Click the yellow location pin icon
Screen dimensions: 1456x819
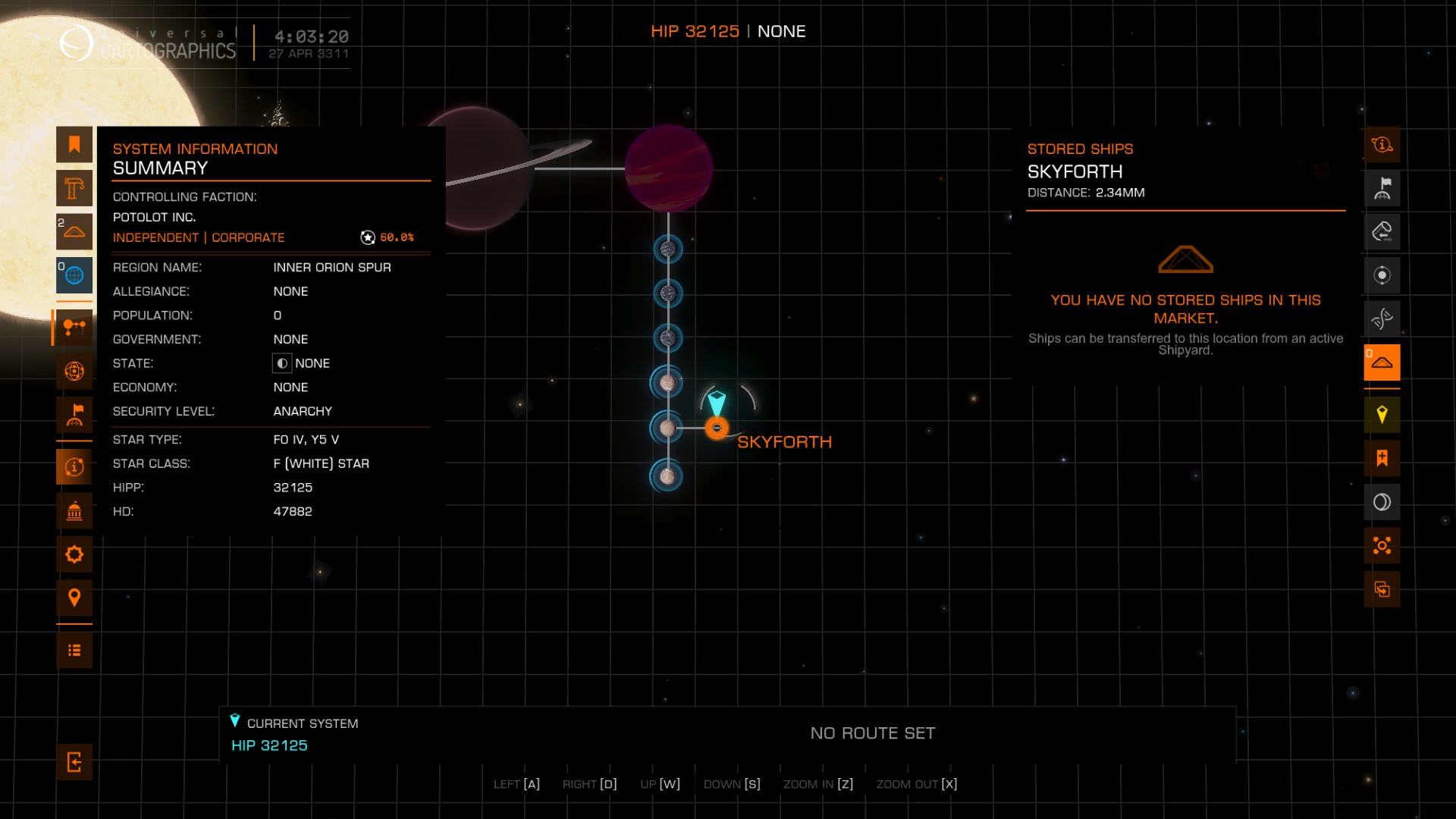(1382, 415)
